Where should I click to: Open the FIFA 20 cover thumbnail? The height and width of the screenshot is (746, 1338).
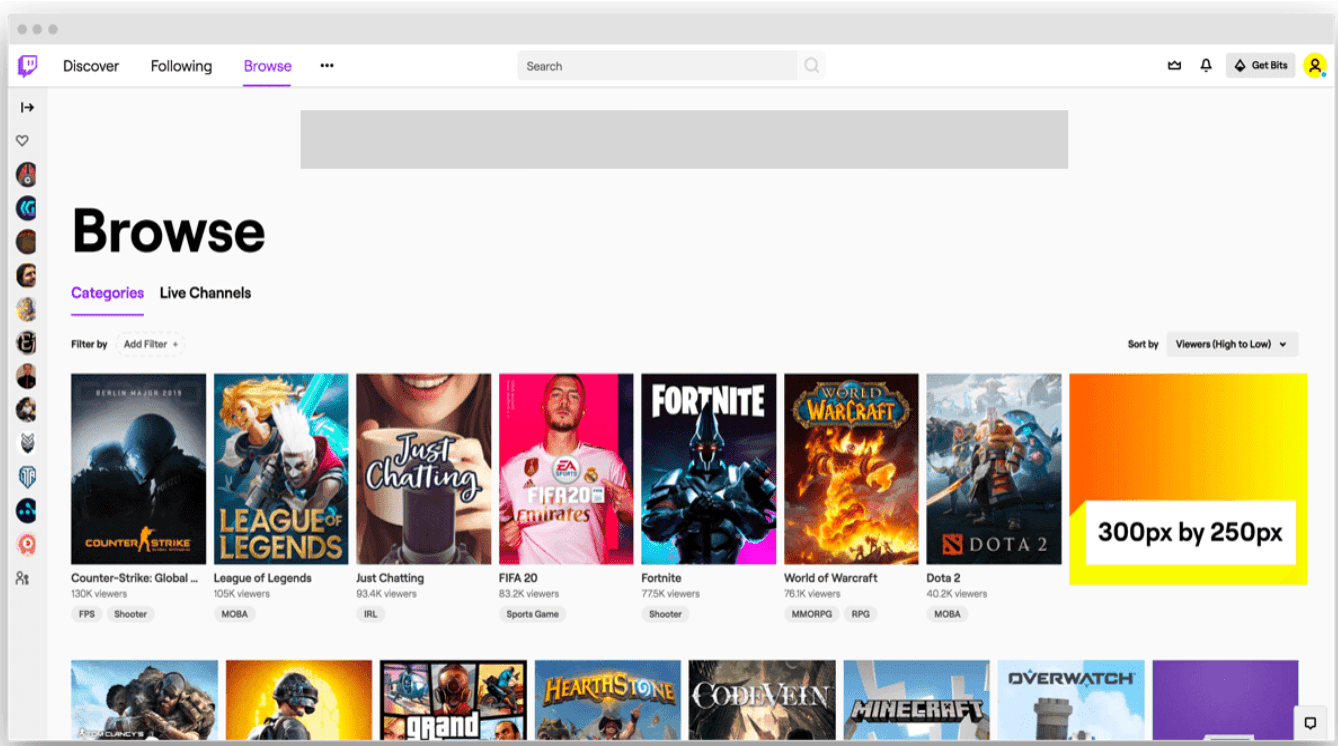coord(566,469)
